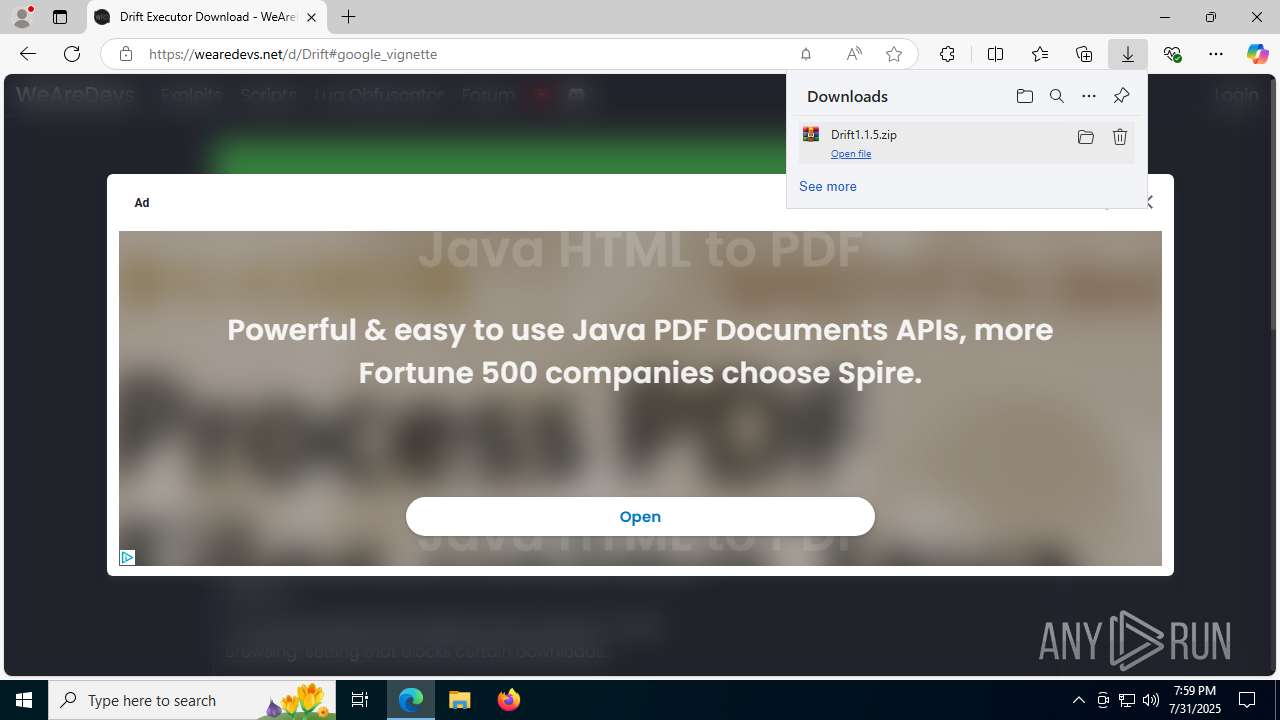Open the Forum menu item
The height and width of the screenshot is (720, 1280).
pos(488,95)
